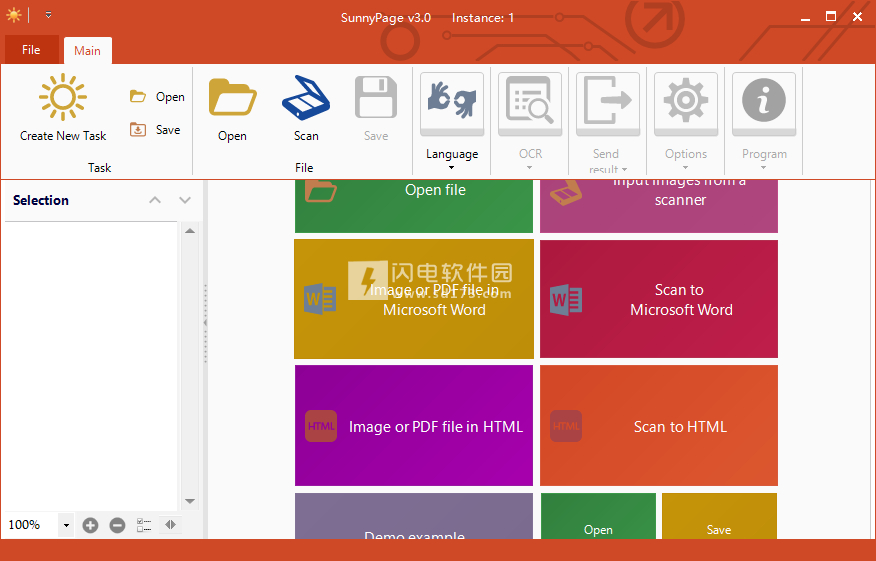Click the Input images from a scanner tile
Viewport: 876px width, 561px height.
659,206
